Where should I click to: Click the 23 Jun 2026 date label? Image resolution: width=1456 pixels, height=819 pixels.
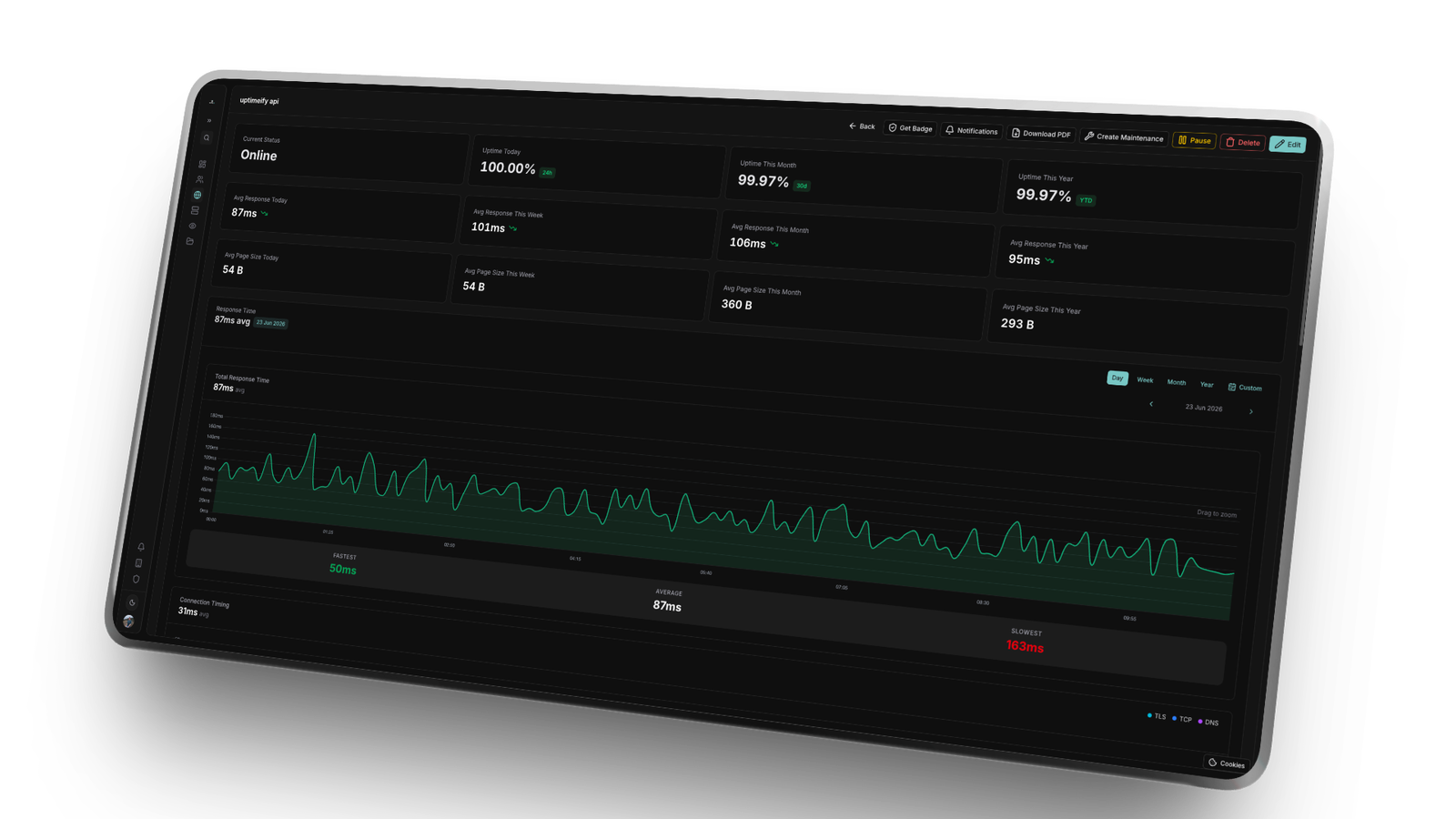[x=1203, y=408]
